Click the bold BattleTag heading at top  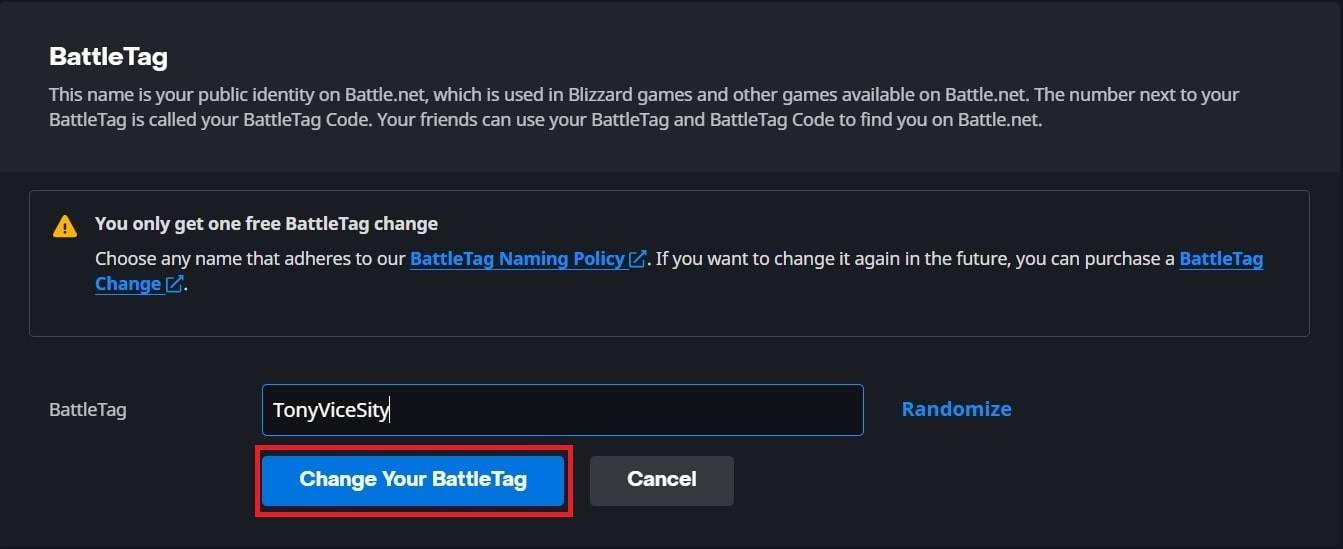tap(108, 57)
